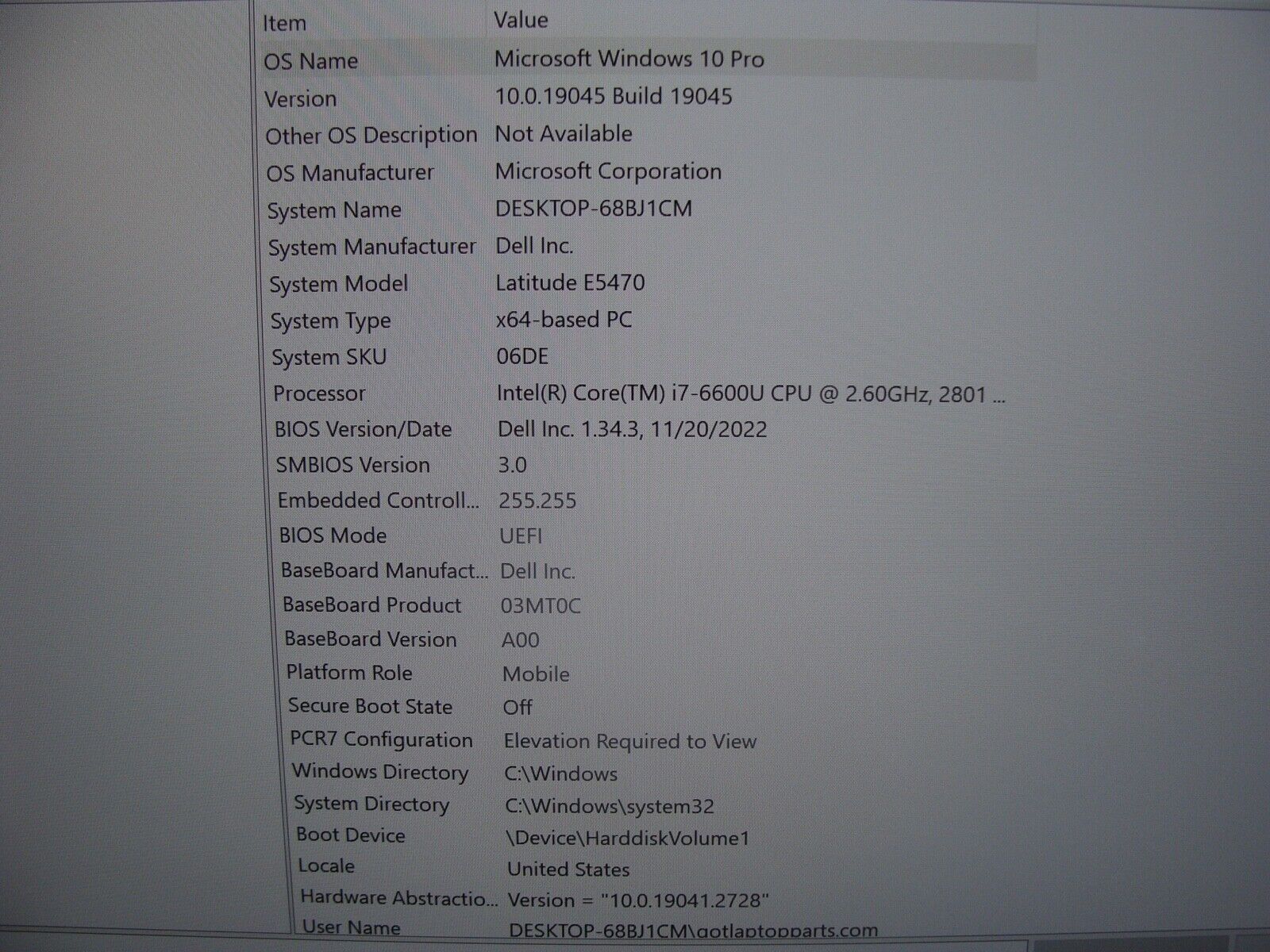
Task: Select the x64-based PC value
Action: 564,320
